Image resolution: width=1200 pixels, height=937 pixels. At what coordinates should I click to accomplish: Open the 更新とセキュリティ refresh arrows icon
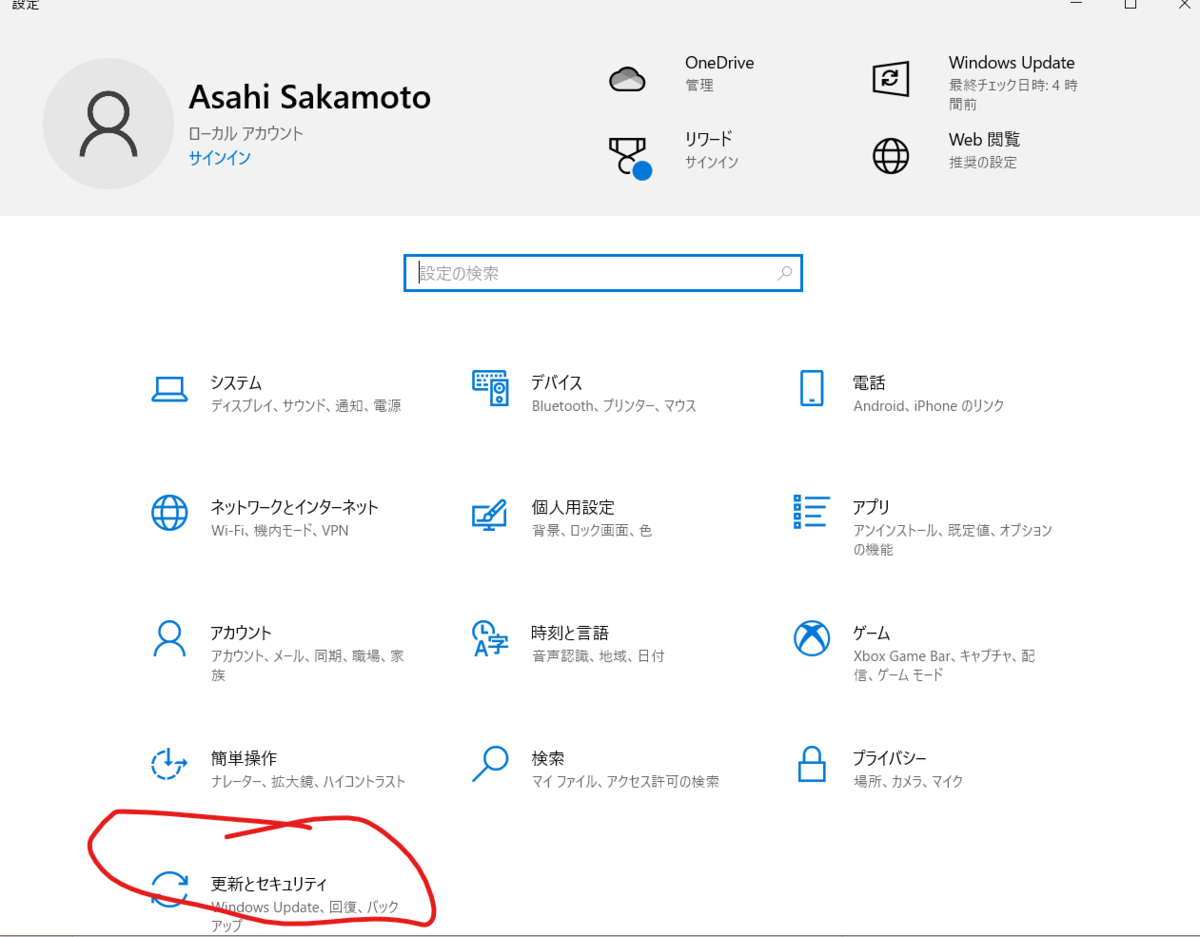pos(169,888)
